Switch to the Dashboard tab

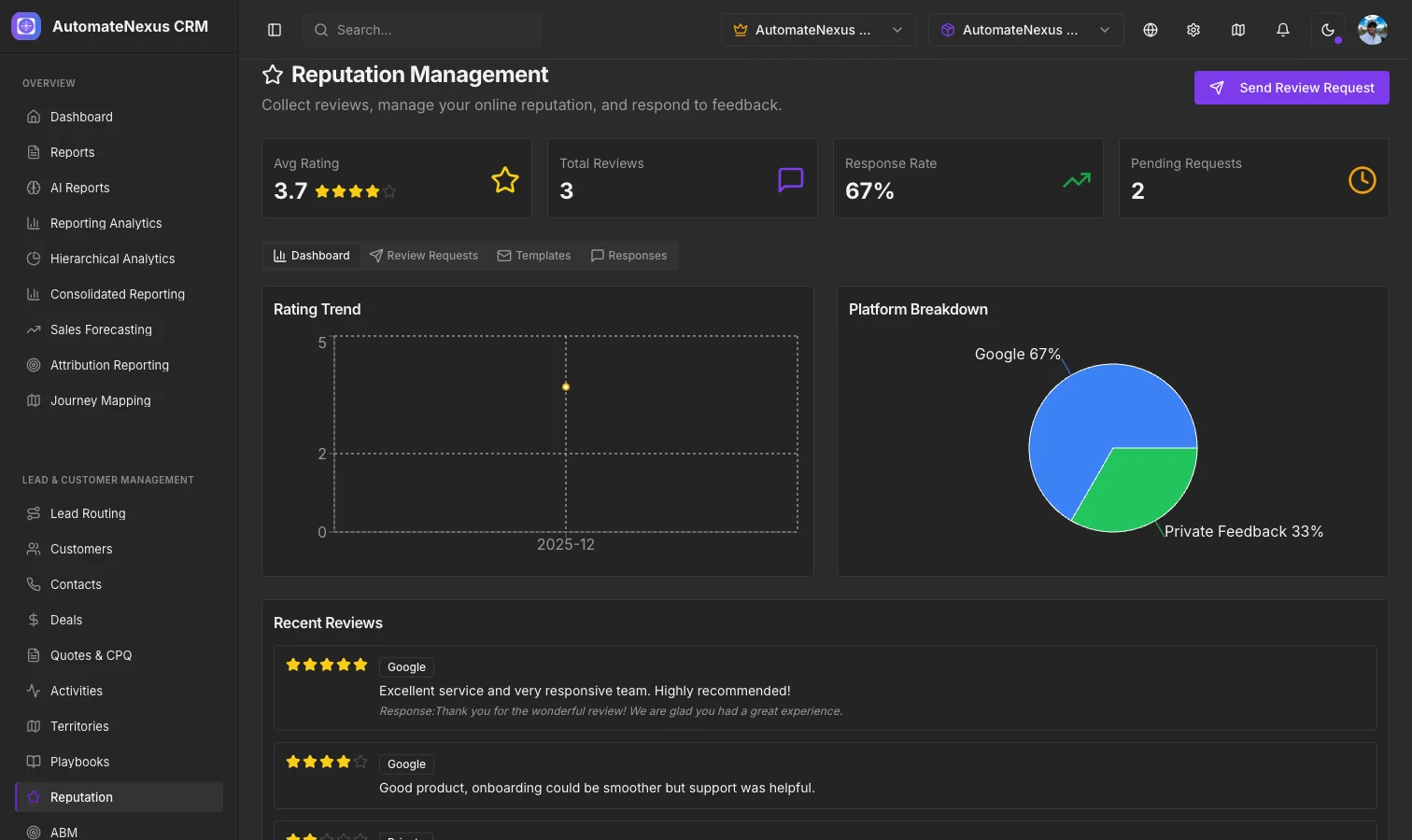coord(312,256)
